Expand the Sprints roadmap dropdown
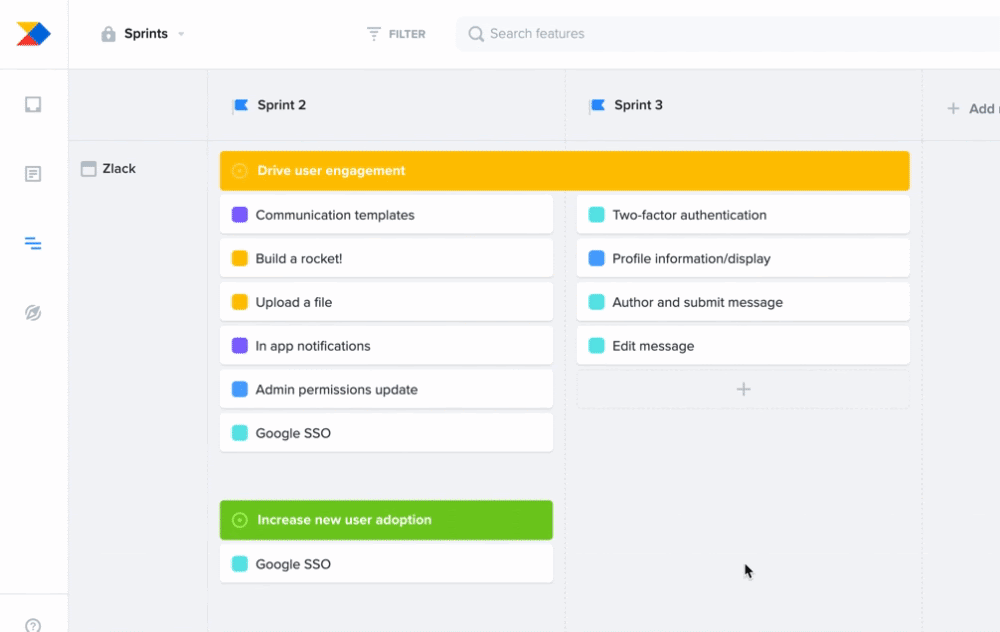1000x632 pixels. 181,34
